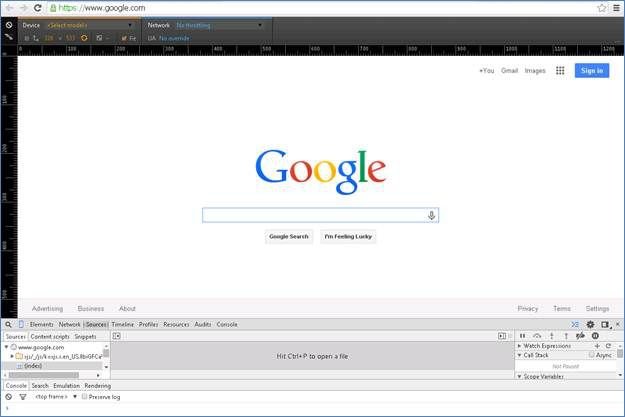Screen dimensions: 625x417
Task: Open the Device select model dropdown
Action: click(x=90, y=25)
